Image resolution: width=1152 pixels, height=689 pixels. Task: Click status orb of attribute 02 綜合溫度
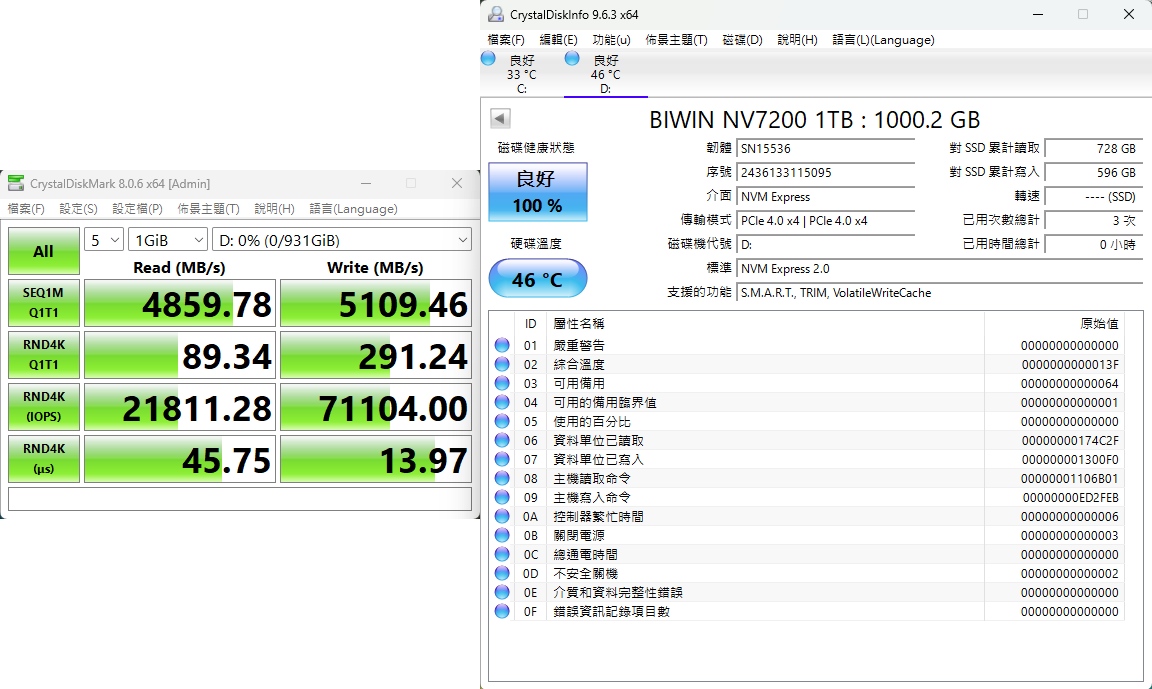click(503, 364)
